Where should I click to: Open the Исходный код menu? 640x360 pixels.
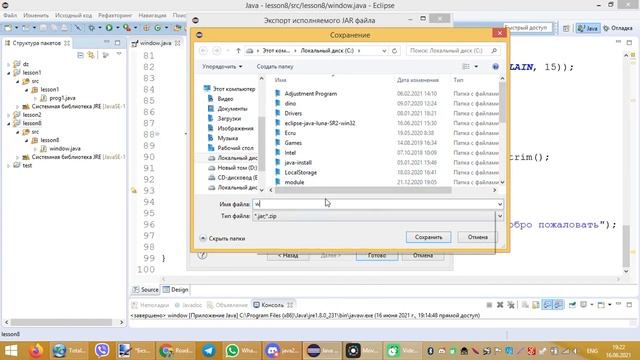tap(73, 16)
